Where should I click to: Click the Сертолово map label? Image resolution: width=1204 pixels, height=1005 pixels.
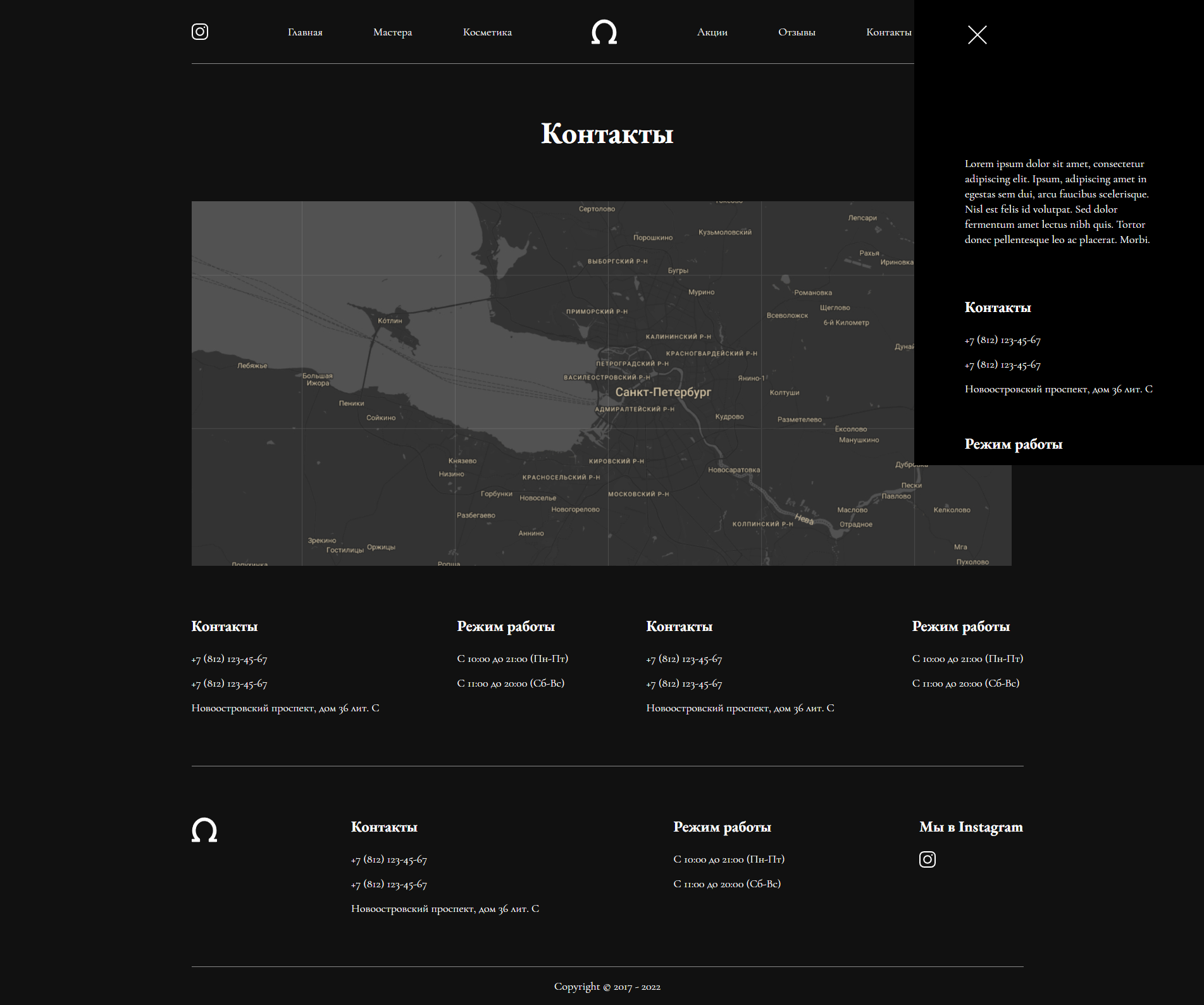tap(597, 209)
